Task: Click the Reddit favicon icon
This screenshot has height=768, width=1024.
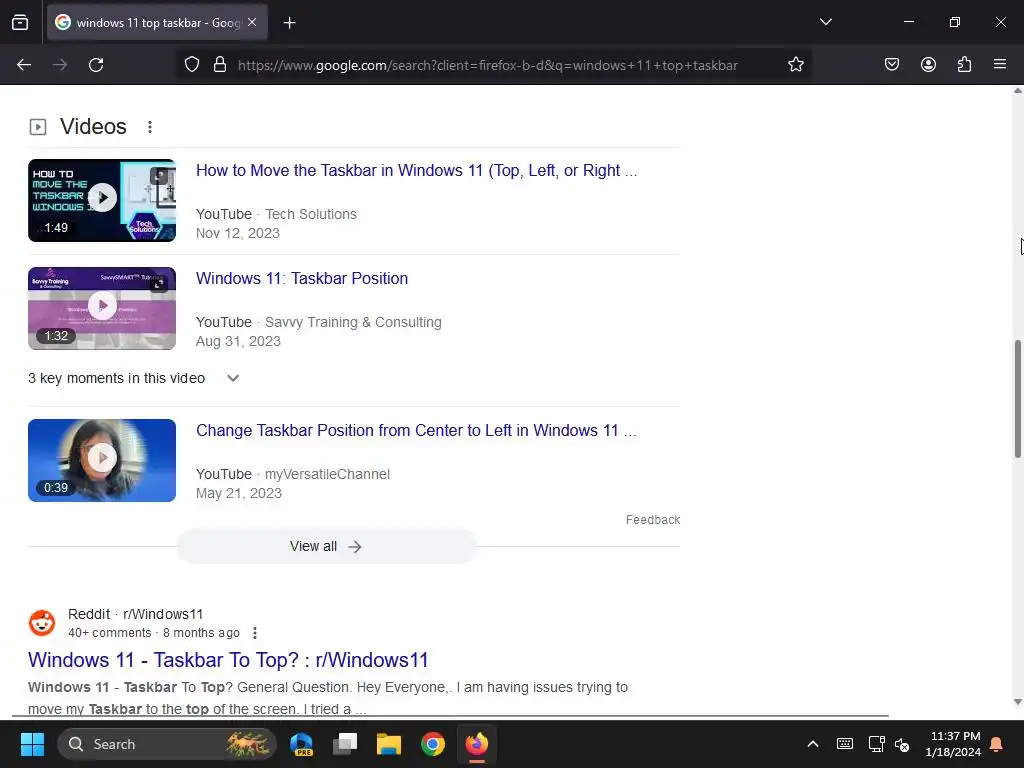Action: point(42,623)
